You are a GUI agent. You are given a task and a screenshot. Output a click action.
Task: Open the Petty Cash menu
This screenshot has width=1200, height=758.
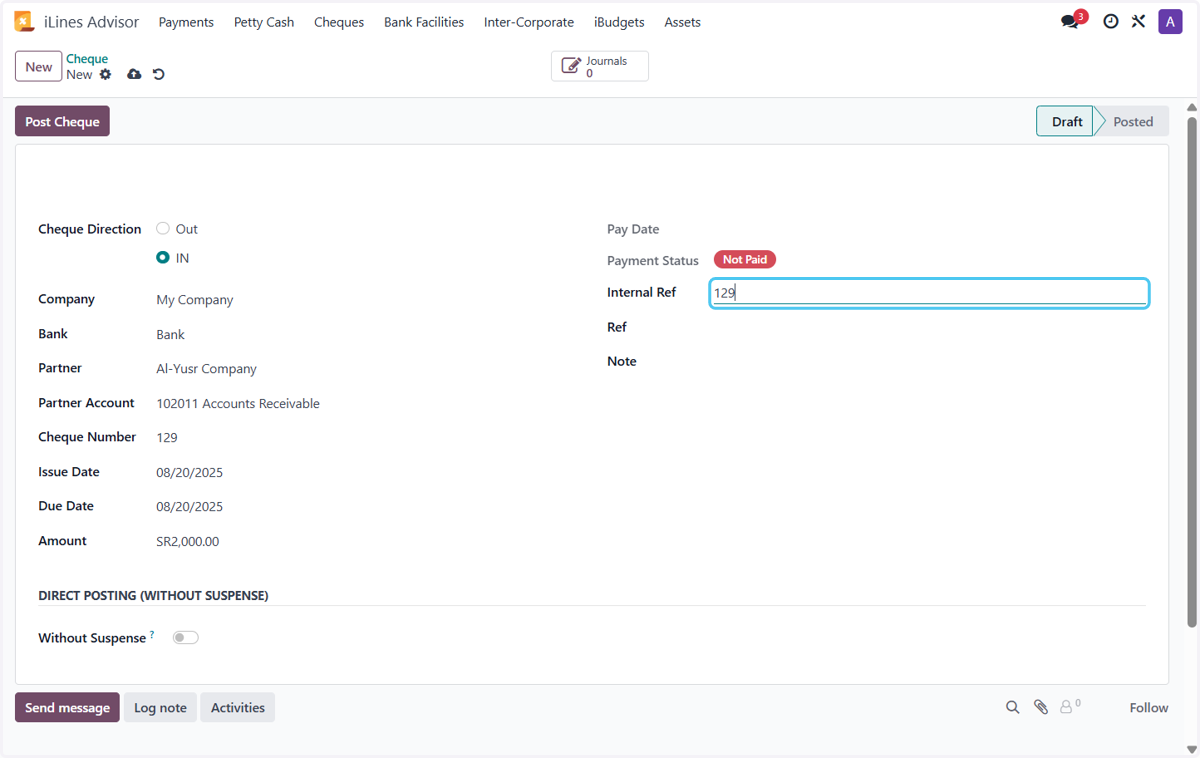264,22
